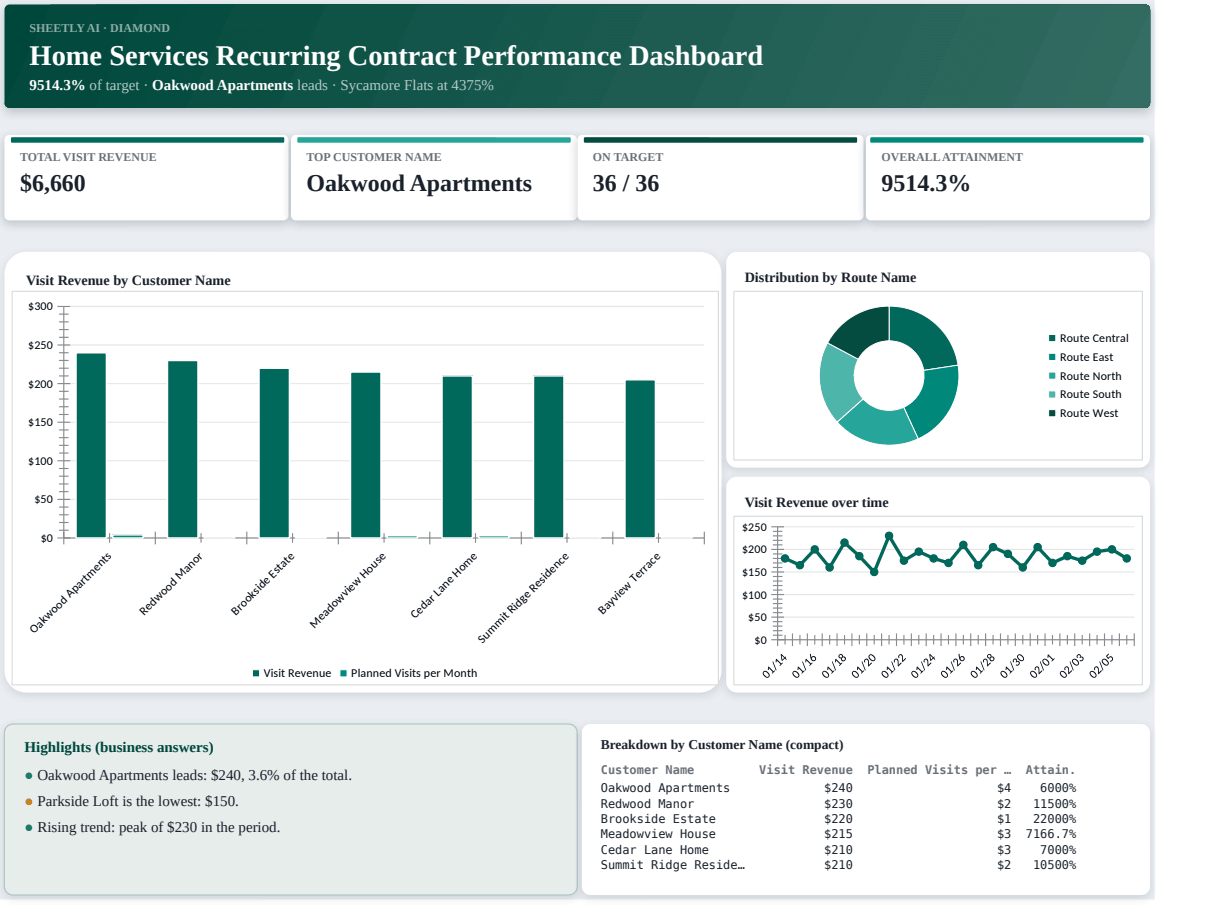Click the 'Visit Revenue over time' chart title
Image resolution: width=1227 pixels, height=922 pixels.
point(816,502)
